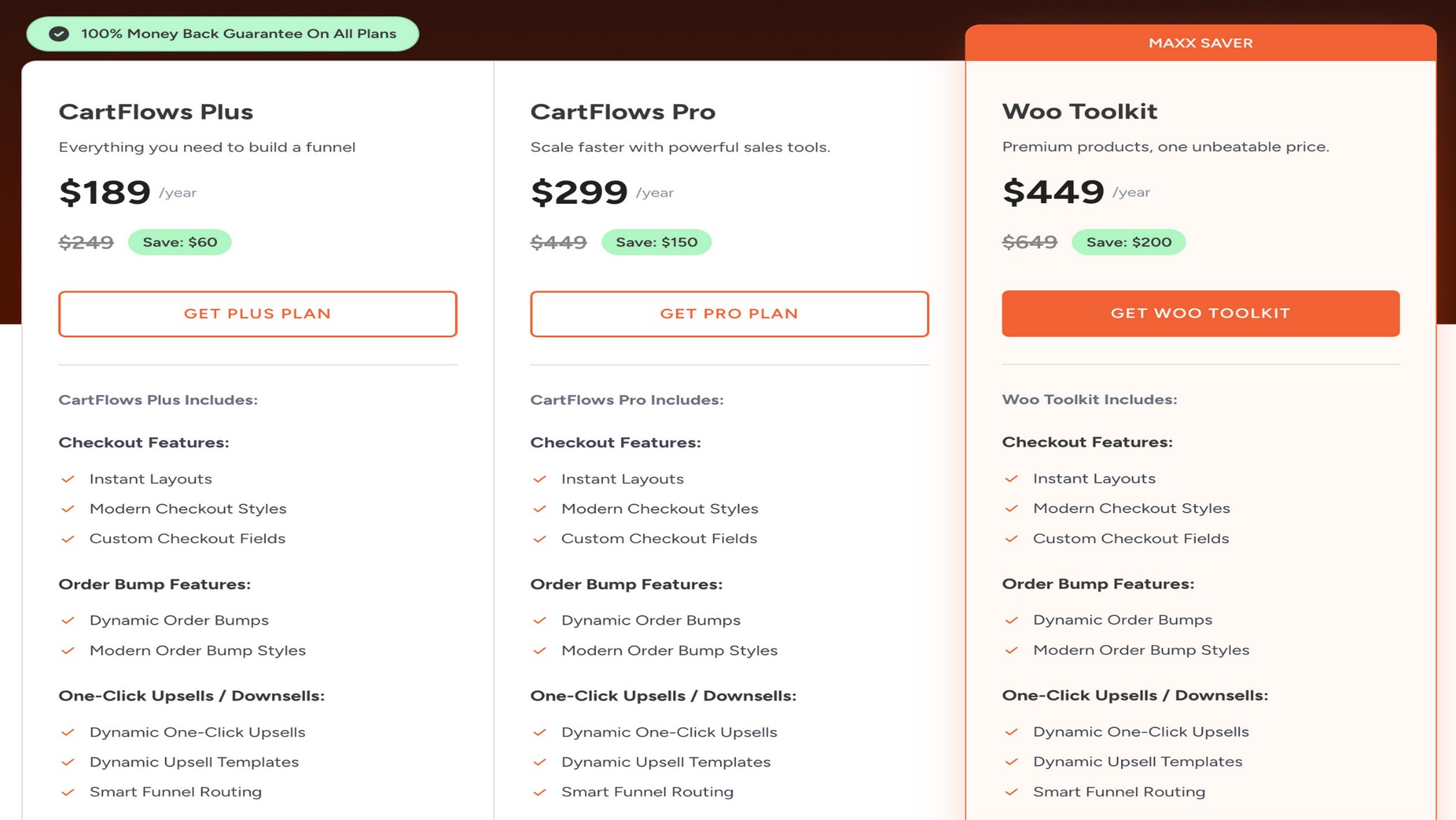This screenshot has width=1456, height=820.
Task: Click the $189 per year price text
Action: pos(105,192)
